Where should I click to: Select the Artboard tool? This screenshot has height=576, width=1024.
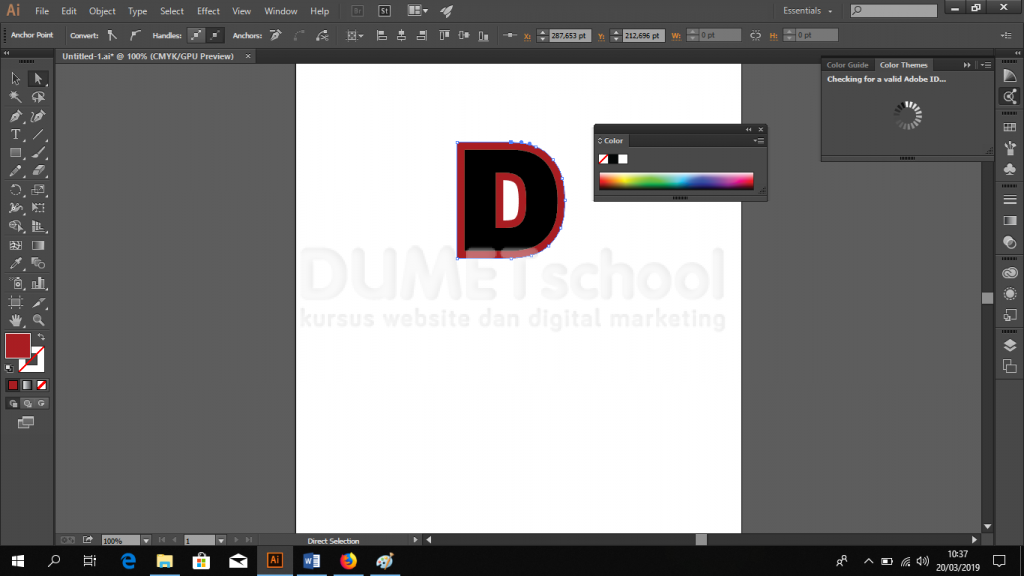[16, 302]
